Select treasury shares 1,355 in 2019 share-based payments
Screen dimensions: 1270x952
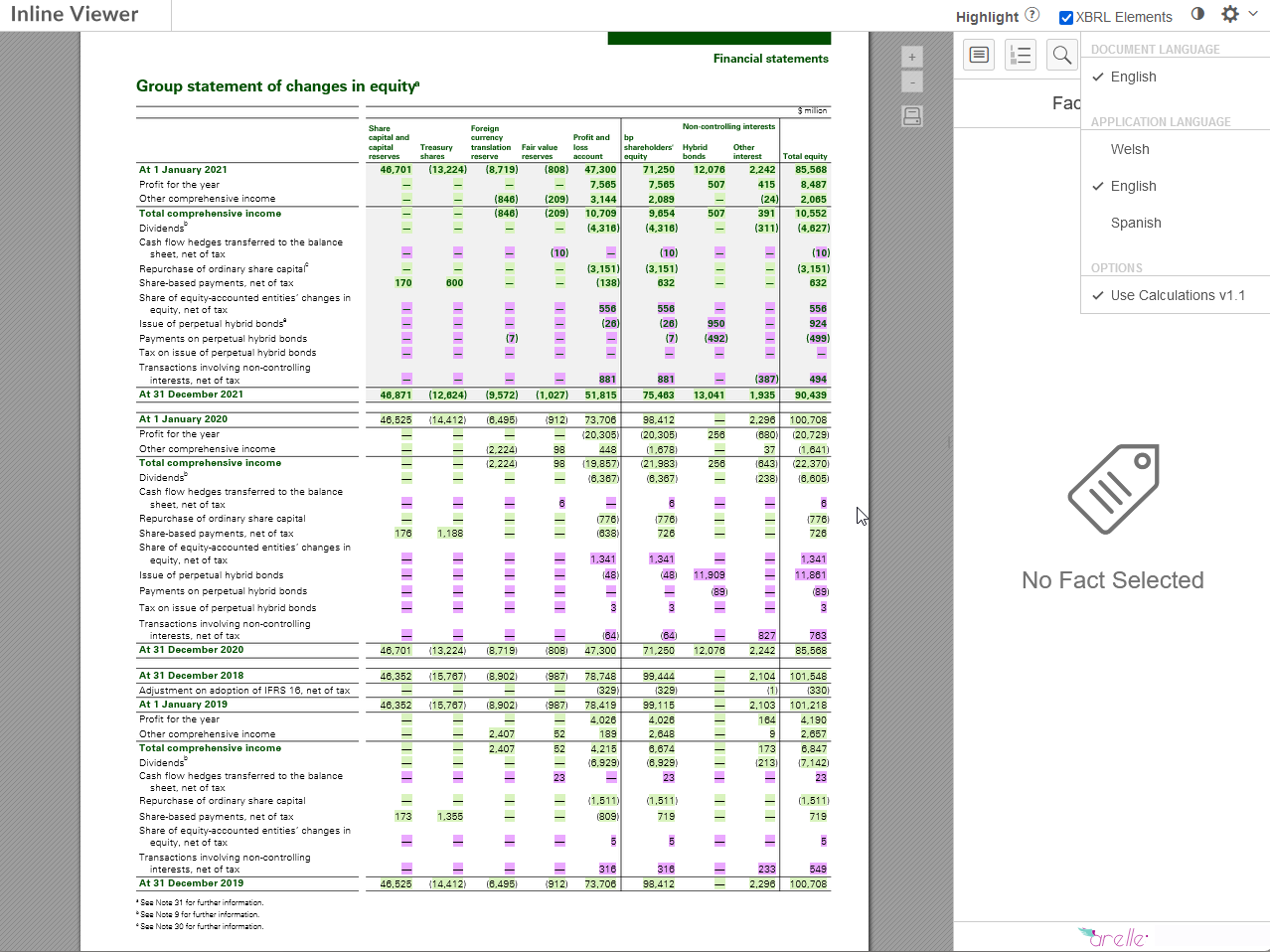pos(450,817)
